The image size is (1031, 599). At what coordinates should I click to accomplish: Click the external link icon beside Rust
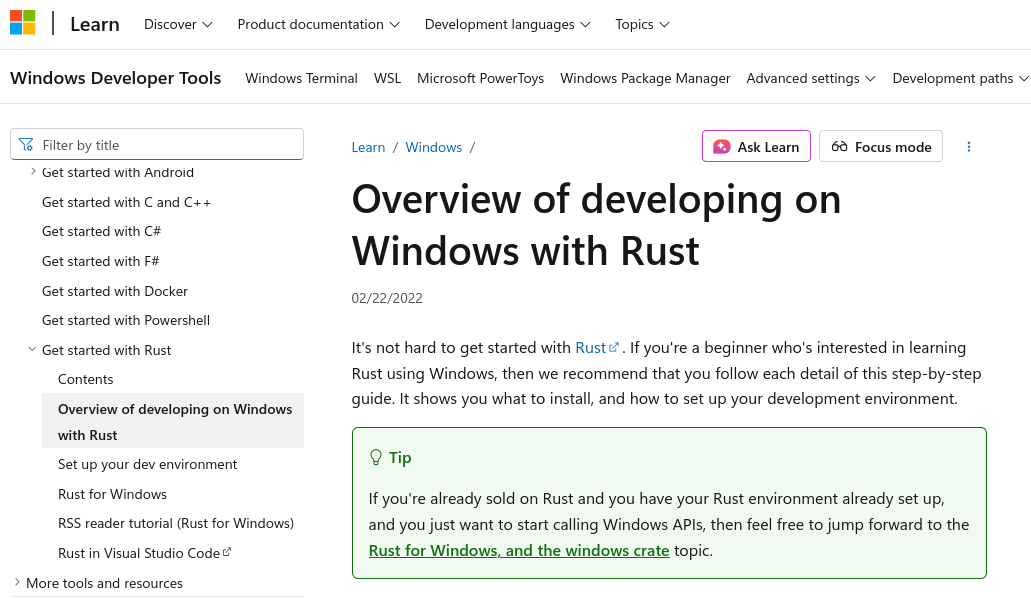[614, 348]
